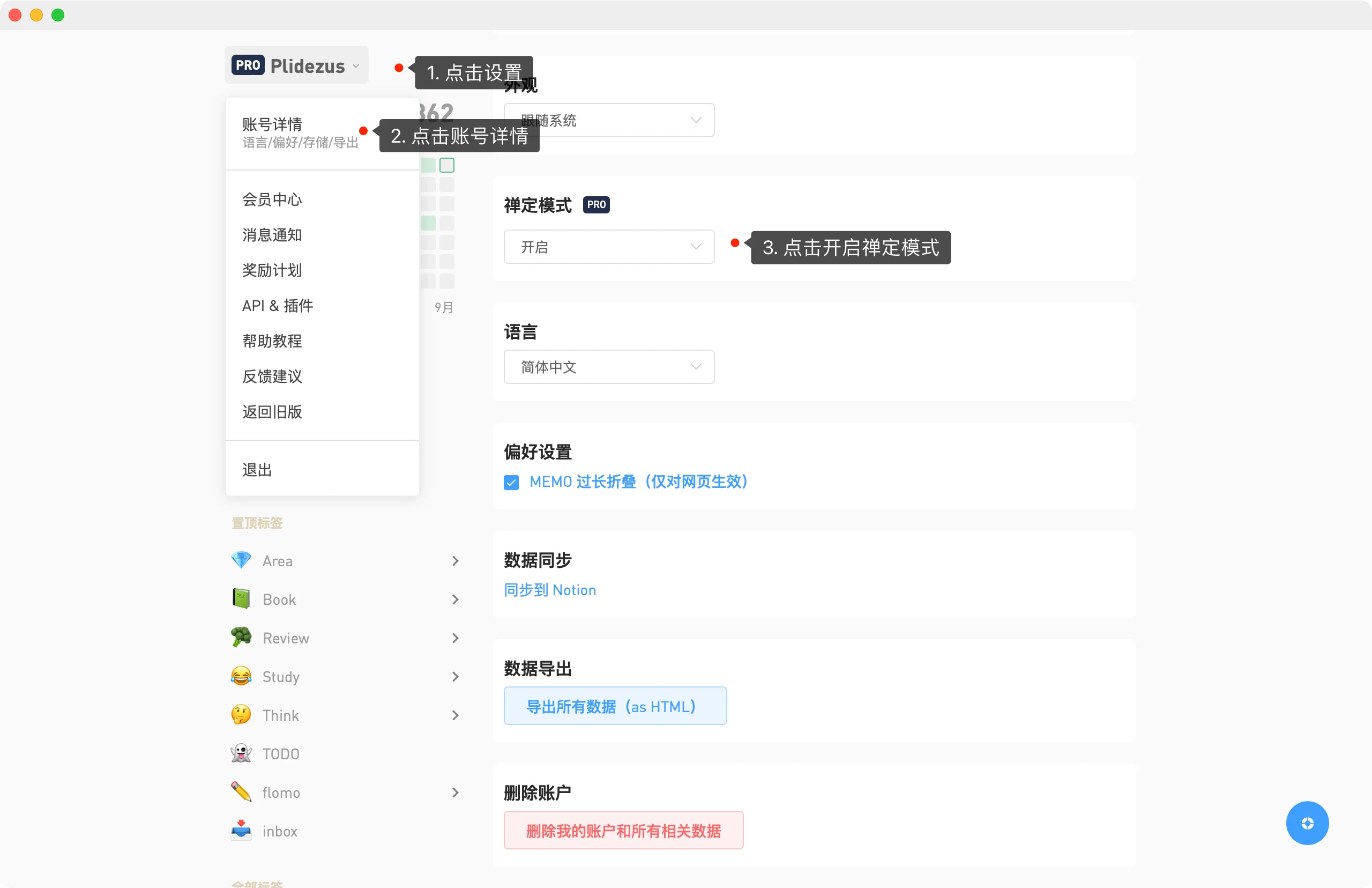Click 删除我的账户和所有相关数据 button
The width and height of the screenshot is (1372, 888).
pyautogui.click(x=623, y=830)
